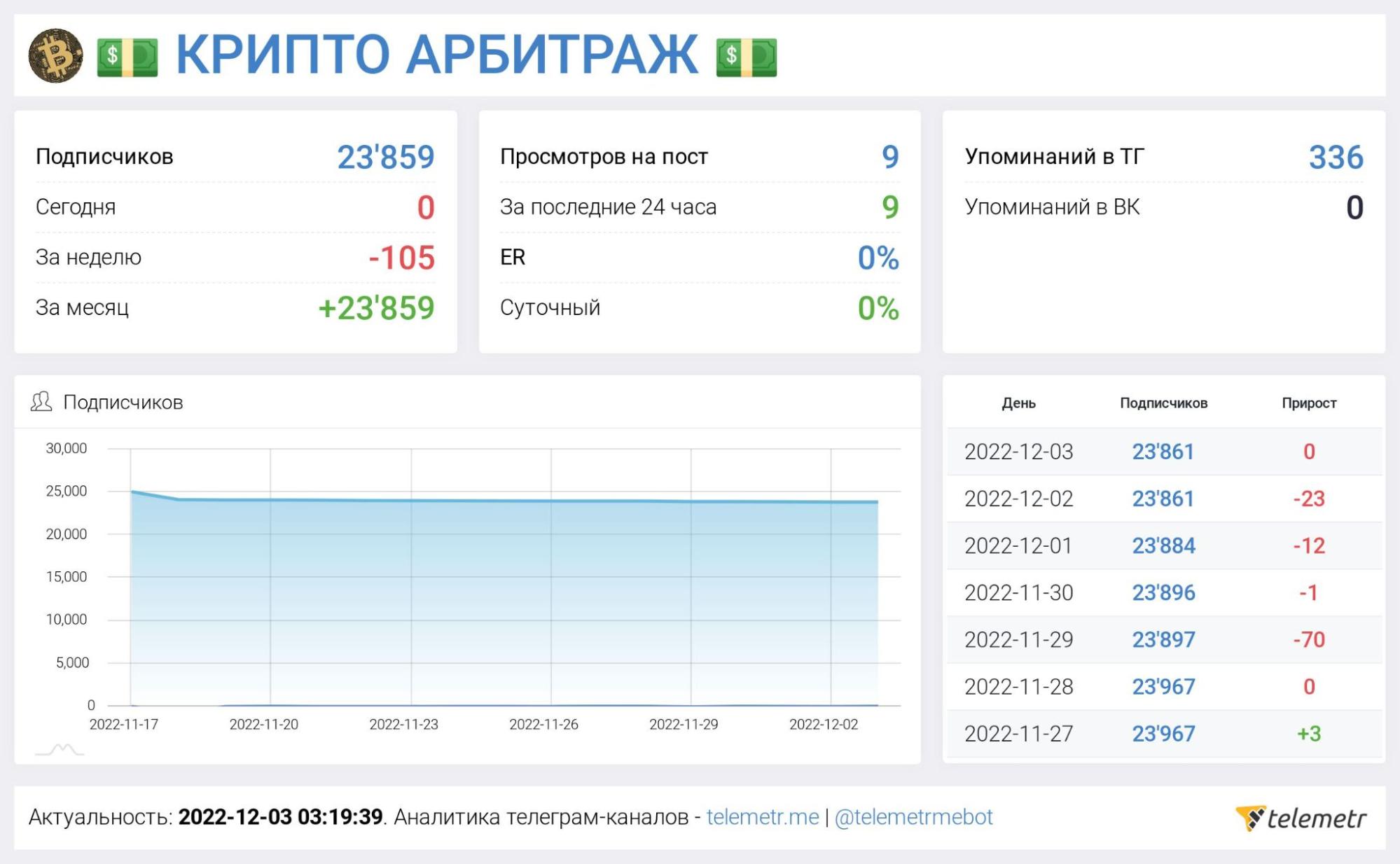Viewport: 1400px width, 864px height.
Task: Click the timestamp 2022-12-03 03:19:39
Action: (x=280, y=817)
